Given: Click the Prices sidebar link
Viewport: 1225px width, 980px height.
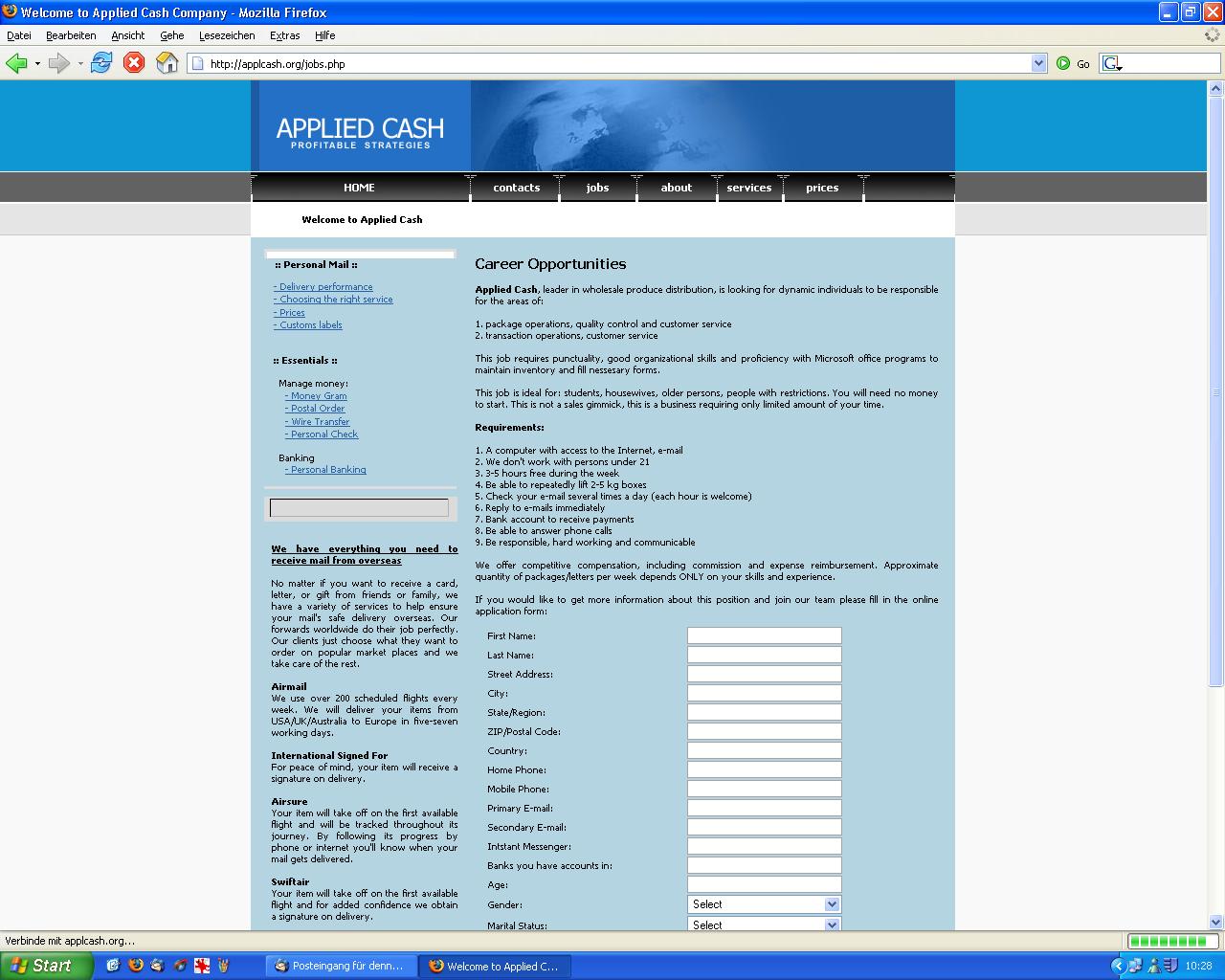Looking at the screenshot, I should [289, 313].
